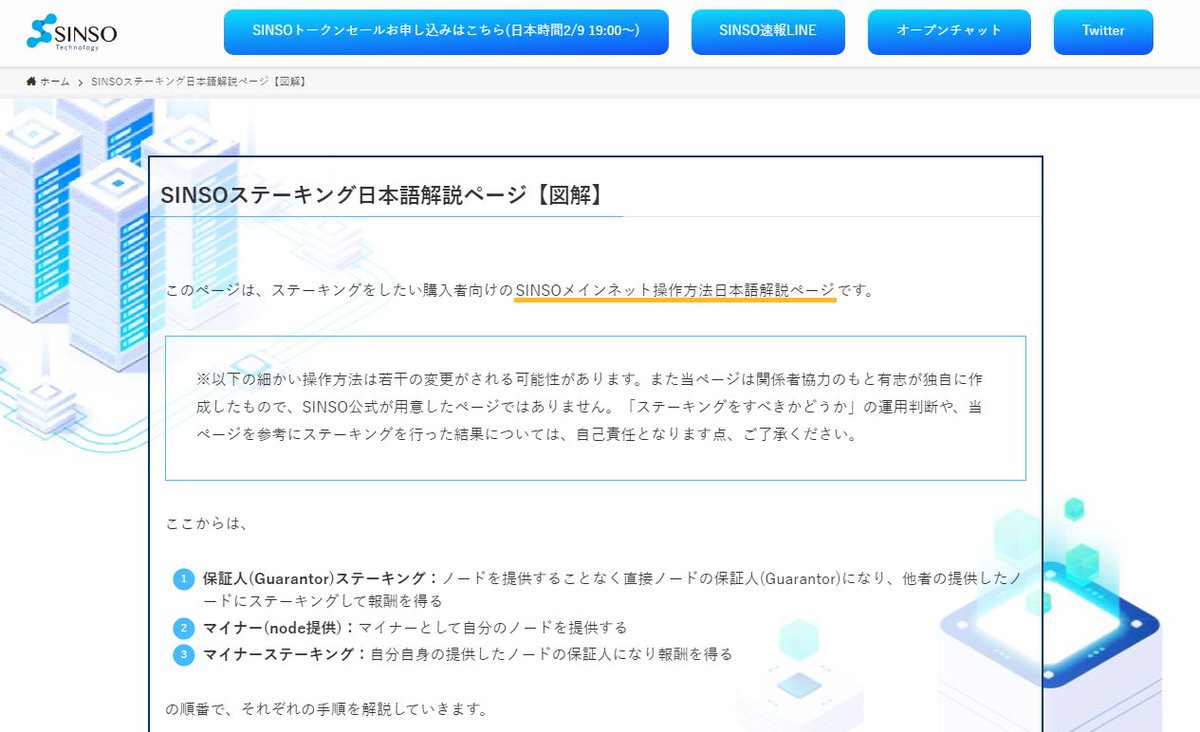Screen dimensions: 1200x732
Task: Click the SINSO Technology logo
Action: [x=72, y=32]
